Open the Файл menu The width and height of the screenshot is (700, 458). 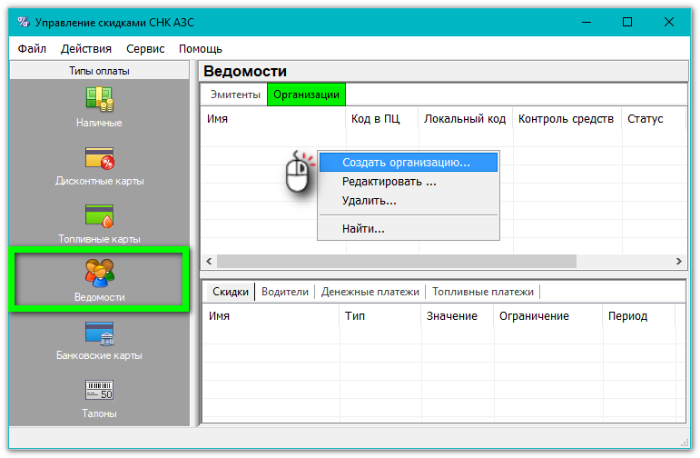pos(31,49)
